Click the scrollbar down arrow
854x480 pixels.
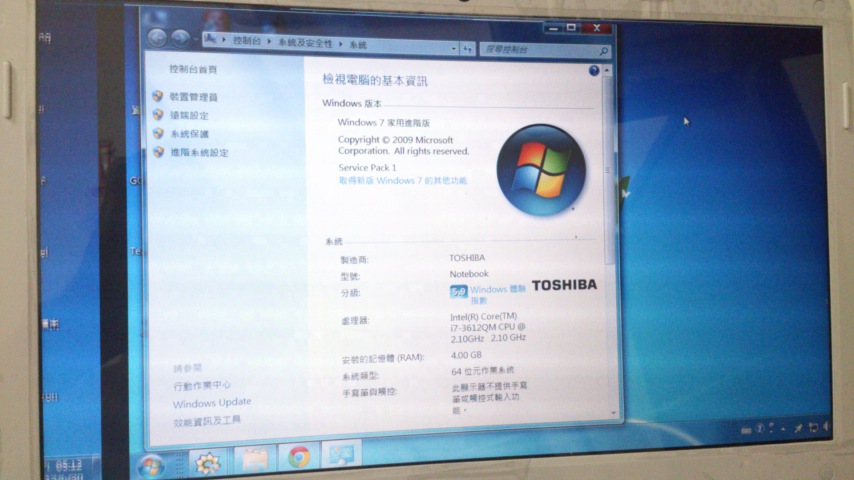(614, 414)
